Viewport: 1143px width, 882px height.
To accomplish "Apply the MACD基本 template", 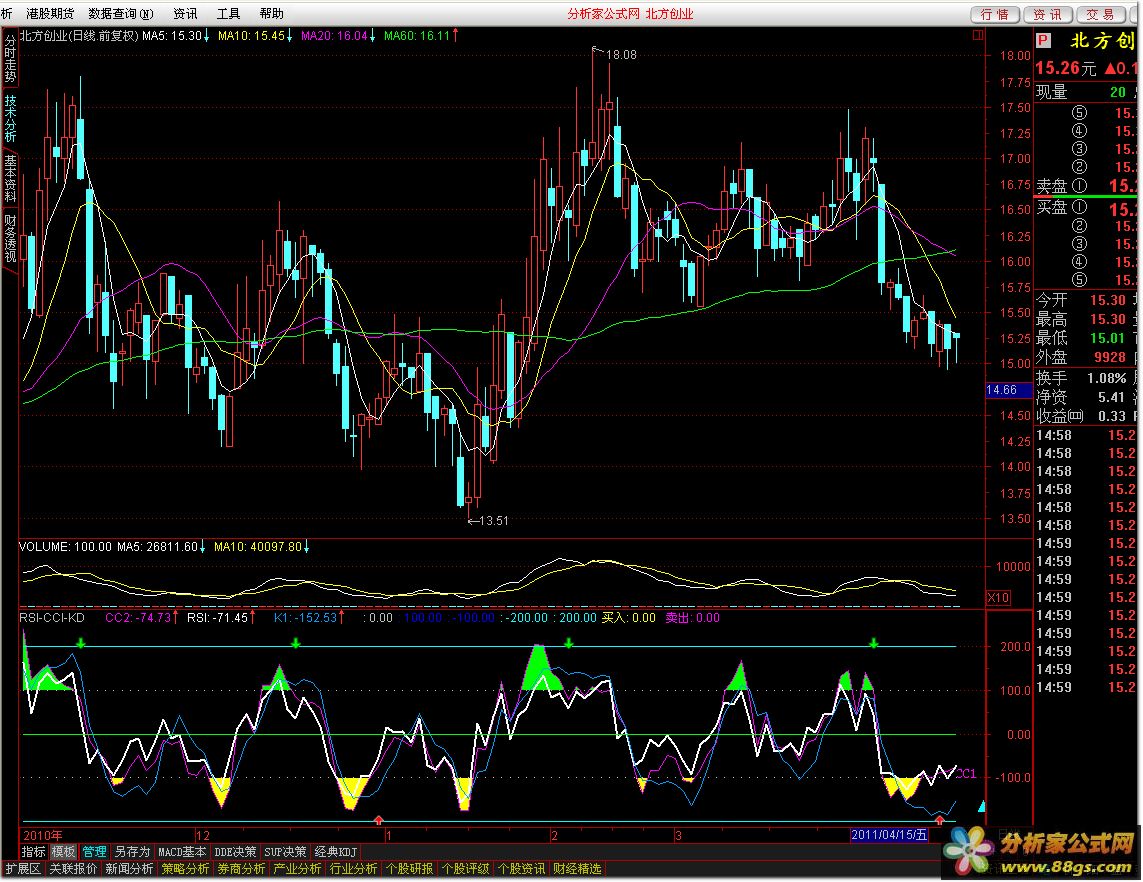I will (x=182, y=851).
